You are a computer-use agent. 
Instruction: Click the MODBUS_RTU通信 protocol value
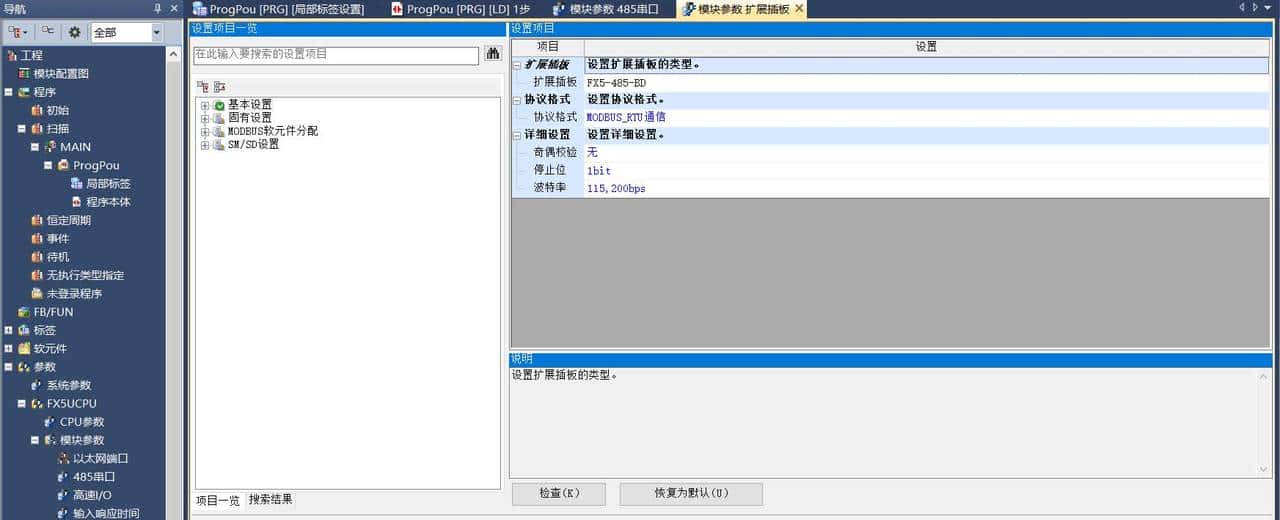626,118
